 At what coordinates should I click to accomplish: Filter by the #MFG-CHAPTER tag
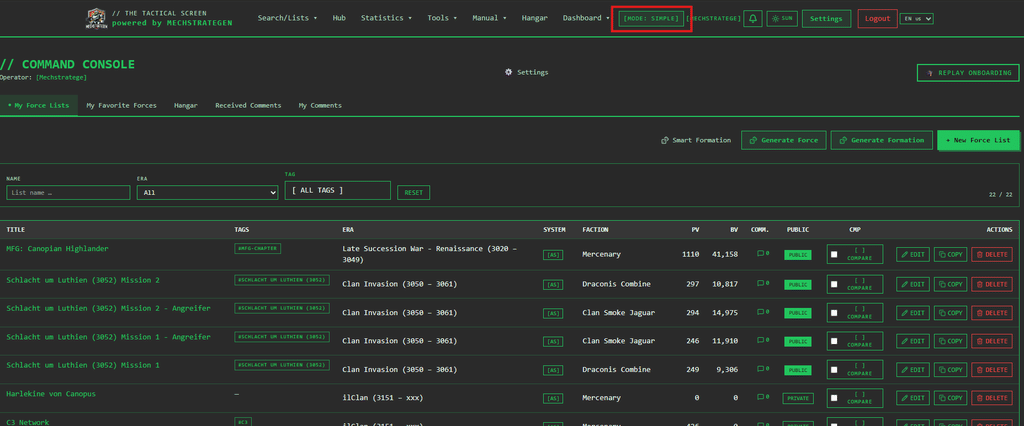(258, 248)
